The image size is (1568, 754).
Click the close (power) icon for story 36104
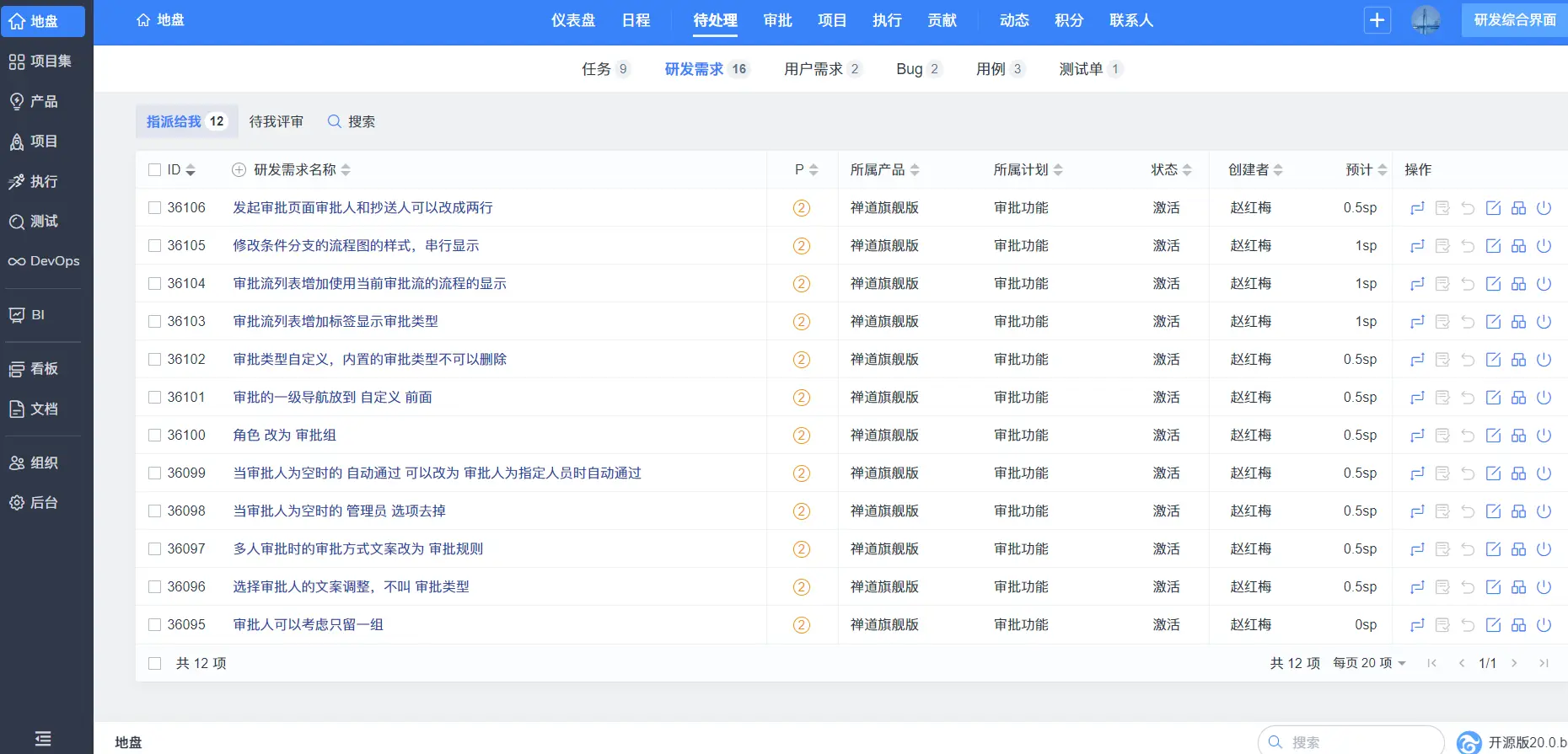(1544, 284)
